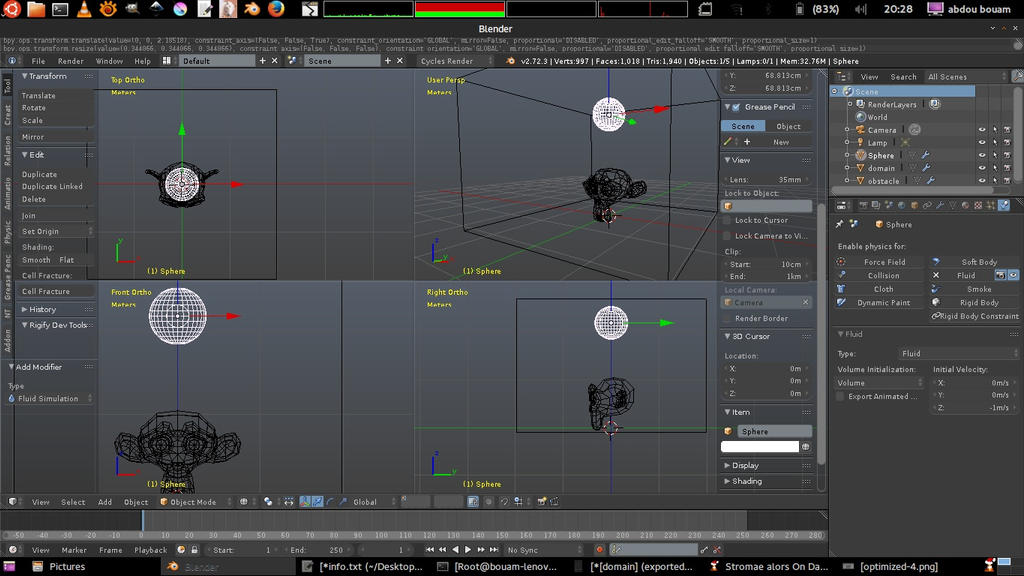Enable Lock to Cursor checkbox
The height and width of the screenshot is (576, 1024).
pyautogui.click(x=728, y=220)
